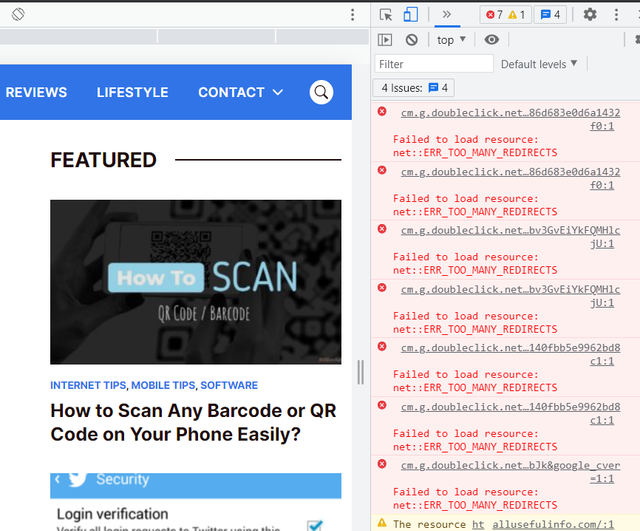Screen dimensions: 640x531
Task: Clear the console
Action: [411, 40]
